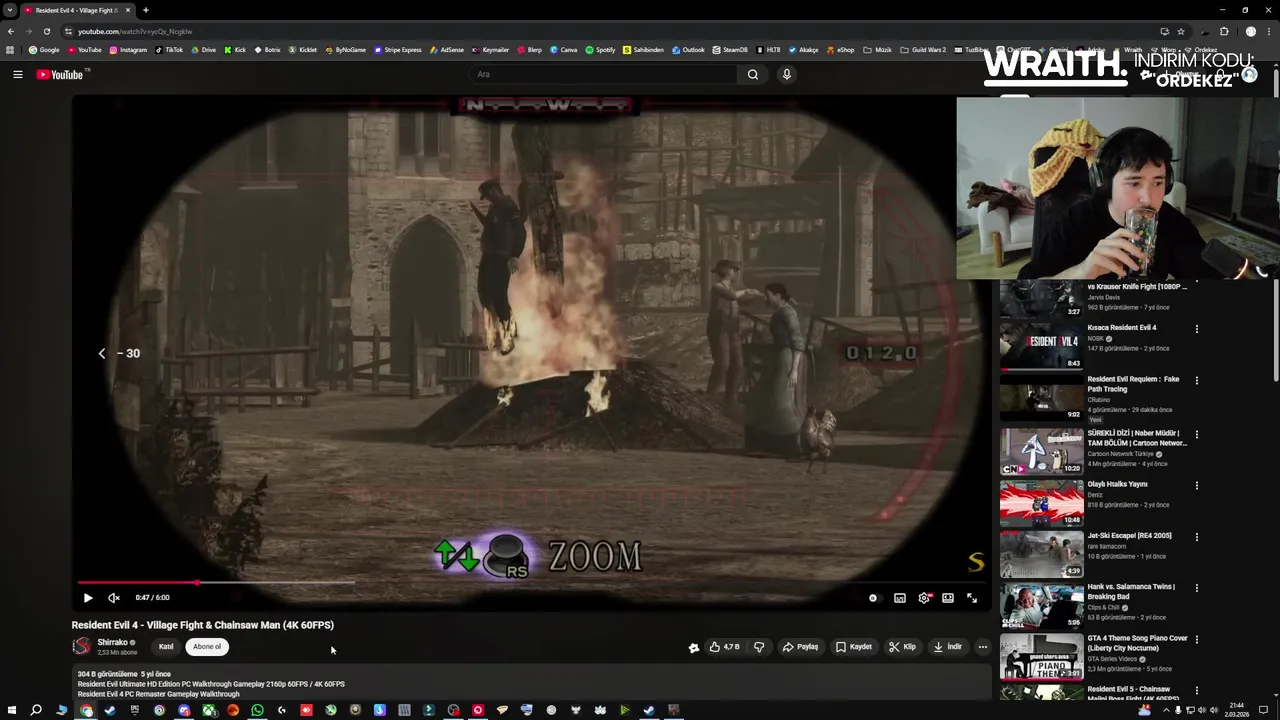This screenshot has width=1280, height=720.
Task: Click the Ara search input field
Action: (x=604, y=74)
